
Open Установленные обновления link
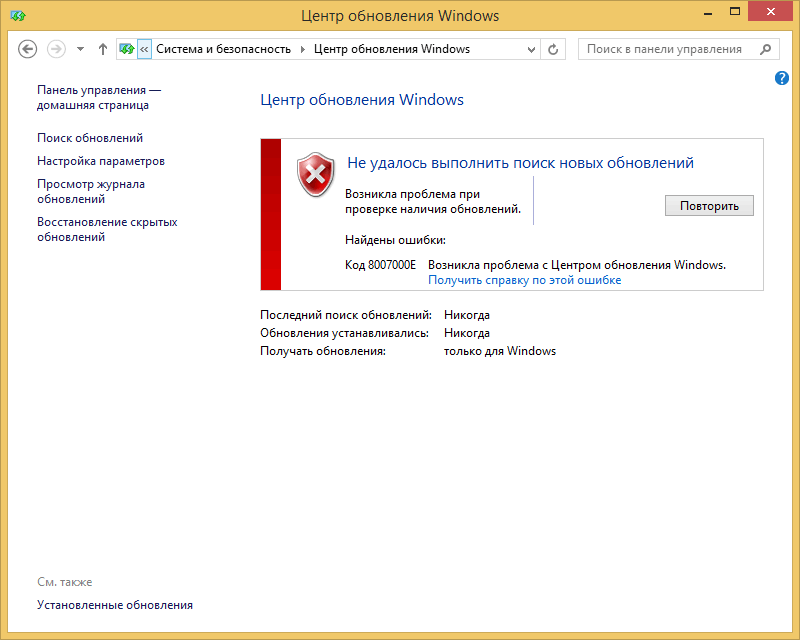[115, 605]
